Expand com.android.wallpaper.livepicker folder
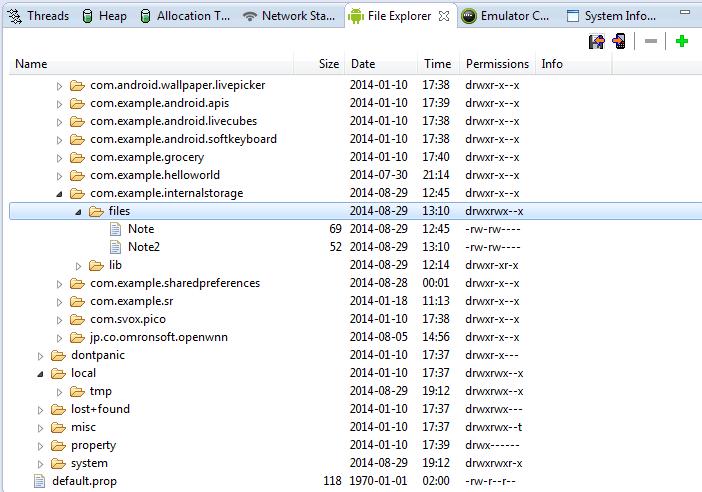This screenshot has height=492, width=702. [59, 86]
